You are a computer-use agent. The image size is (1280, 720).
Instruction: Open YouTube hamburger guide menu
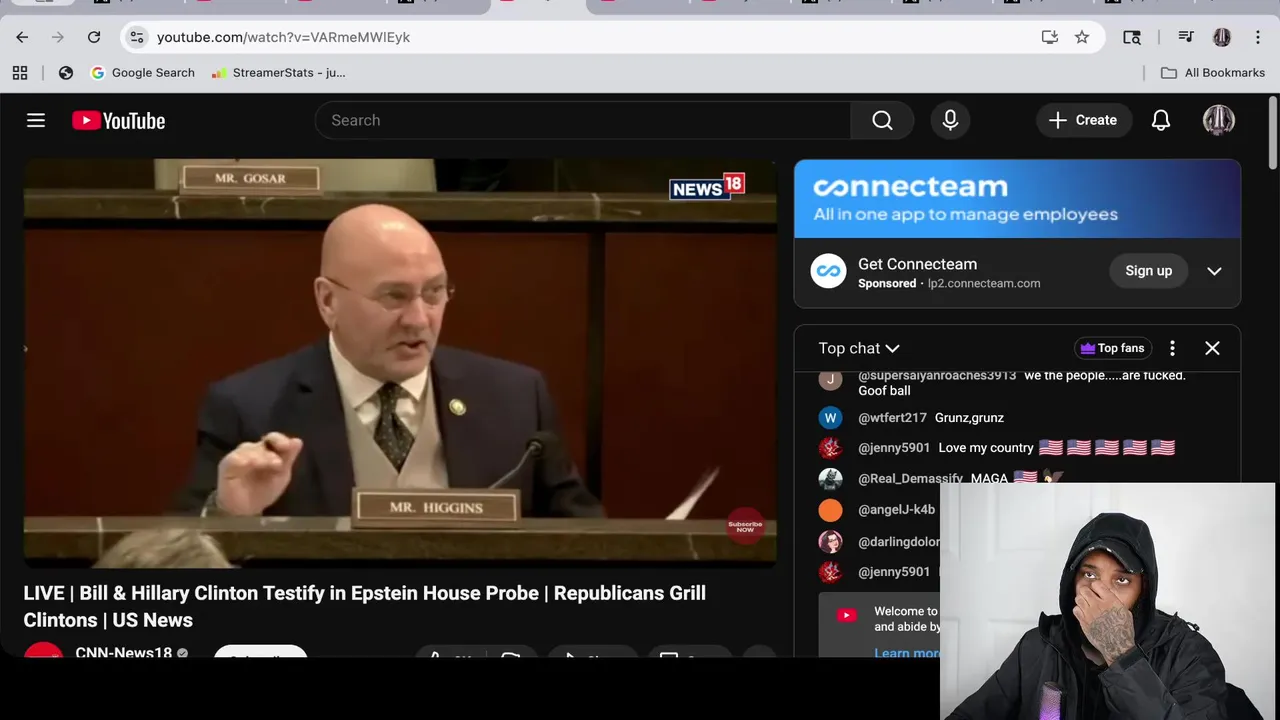point(36,120)
